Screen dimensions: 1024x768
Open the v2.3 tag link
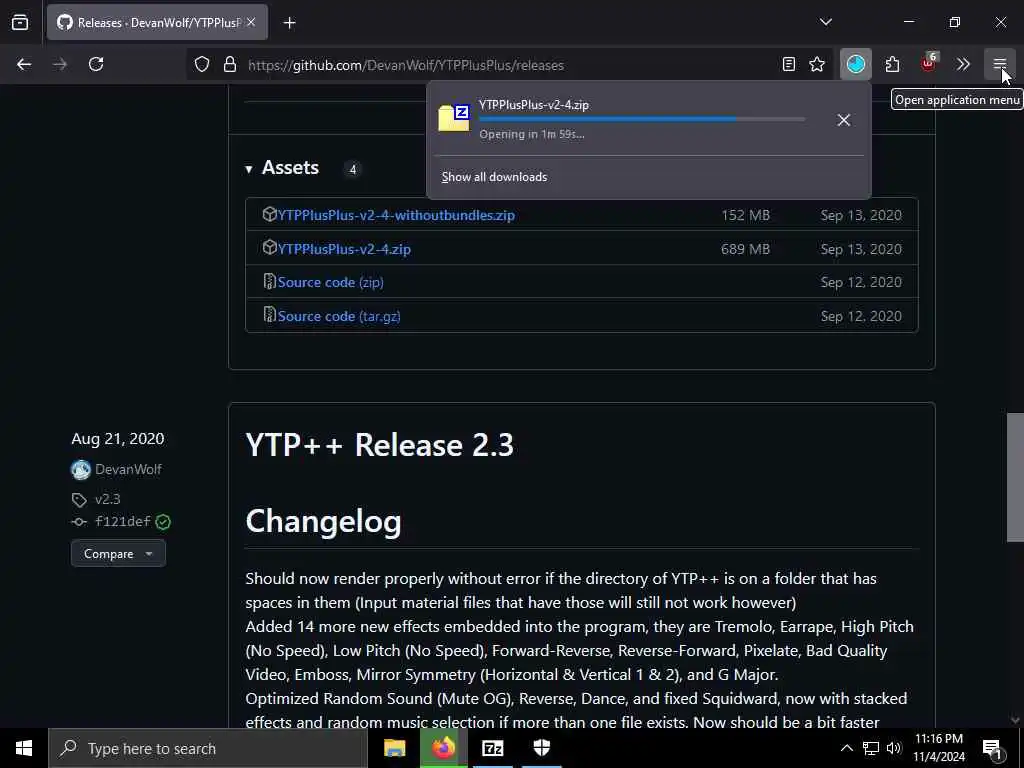pyautogui.click(x=108, y=499)
